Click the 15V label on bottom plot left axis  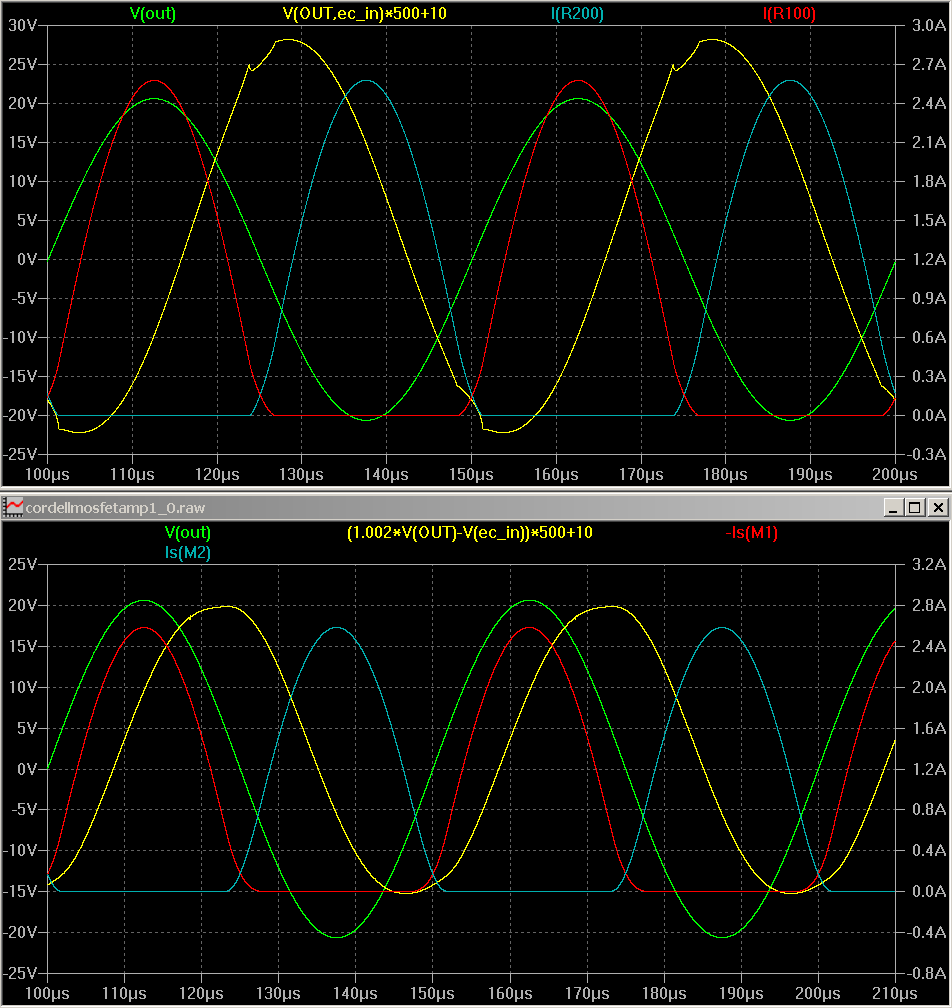[22, 646]
